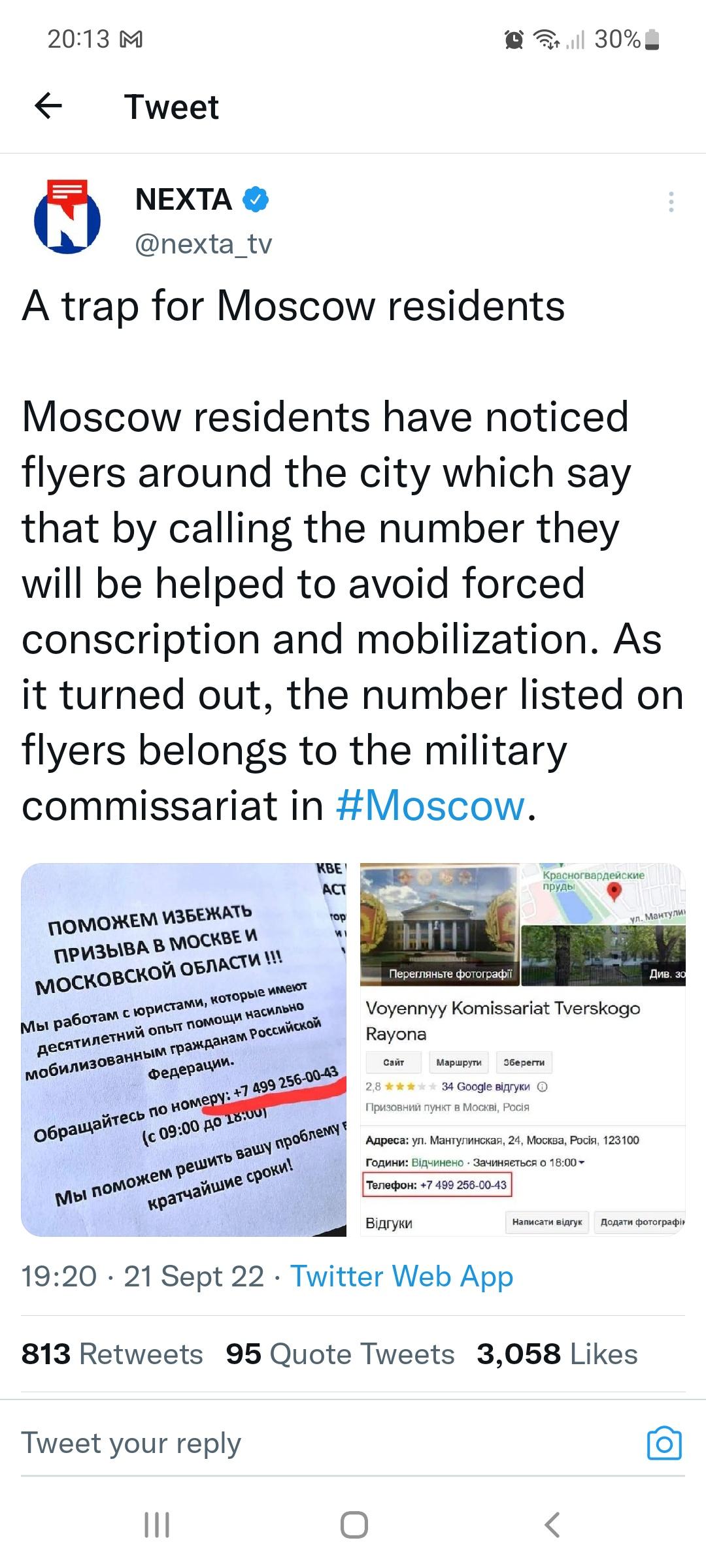Open NEXTA profile avatar

pos(67,218)
